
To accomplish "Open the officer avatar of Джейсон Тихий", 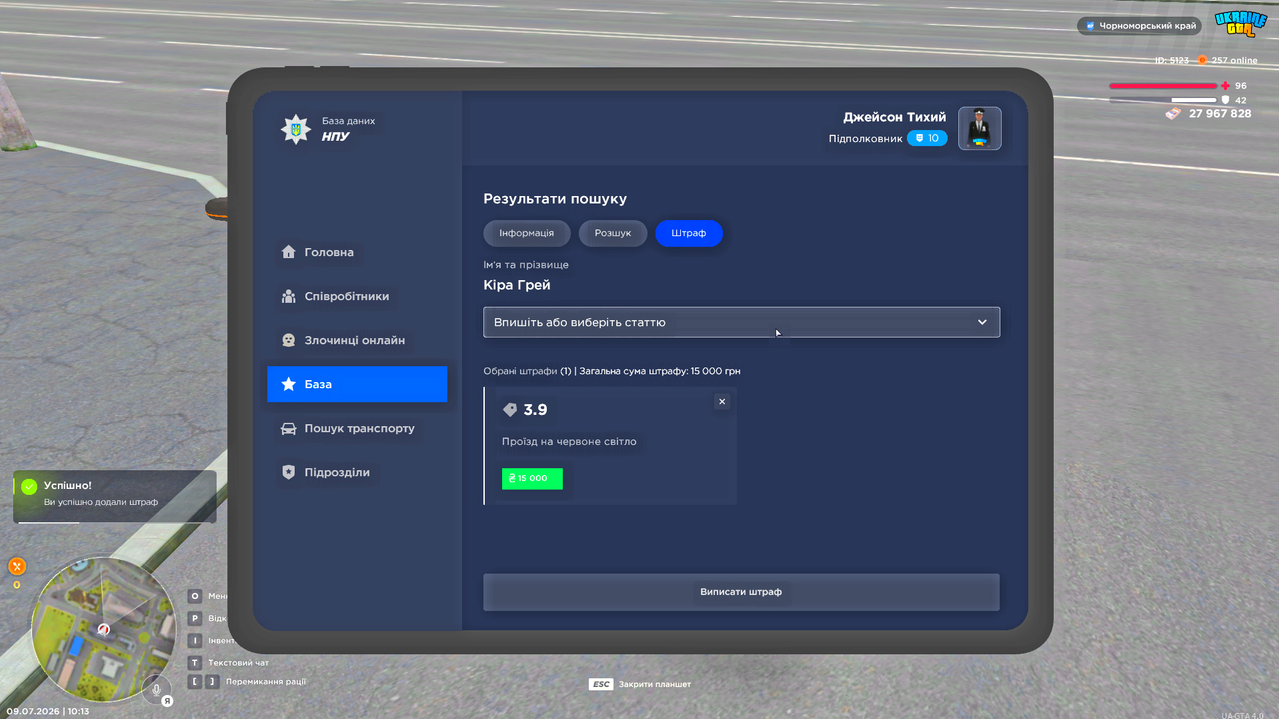I will point(980,128).
